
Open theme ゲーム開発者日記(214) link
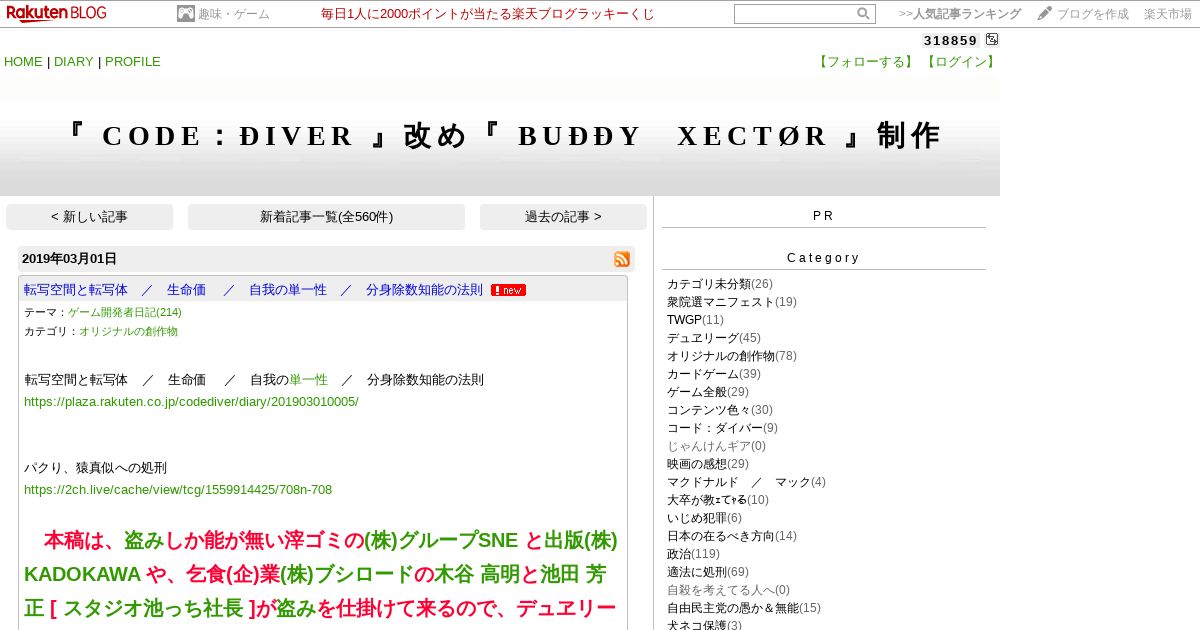pyautogui.click(x=125, y=312)
